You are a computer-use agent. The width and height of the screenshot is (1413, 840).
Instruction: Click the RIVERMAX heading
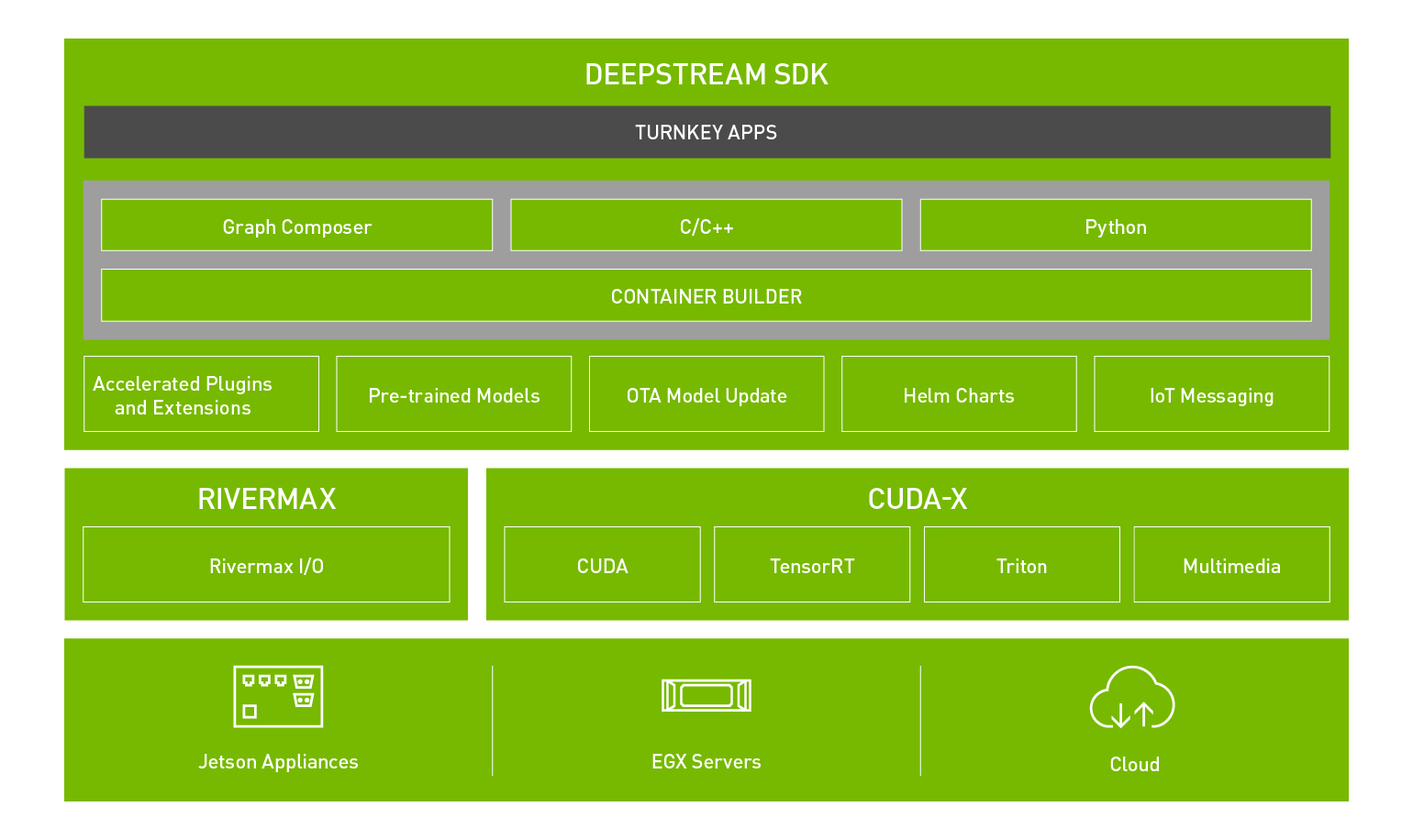tap(267, 499)
